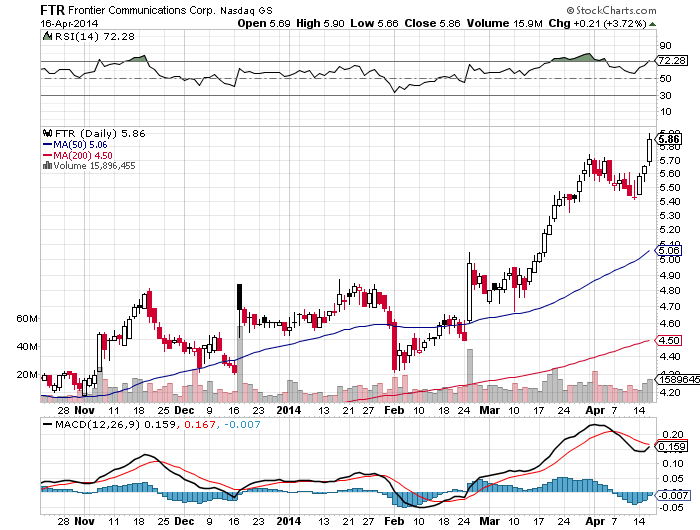Click the Frontier Communications Corp. company name
Screen dimensions: 700x530
point(142,10)
